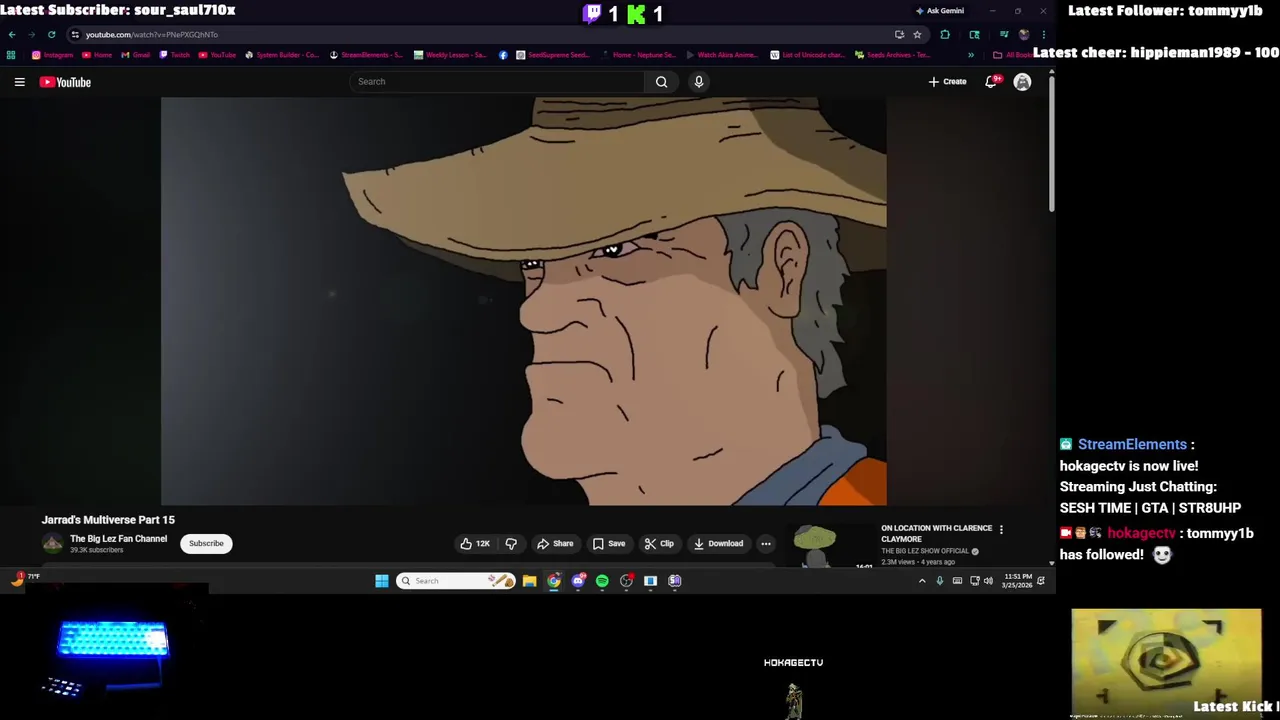
Task: Open the YouTube bookmark
Action: [217, 55]
